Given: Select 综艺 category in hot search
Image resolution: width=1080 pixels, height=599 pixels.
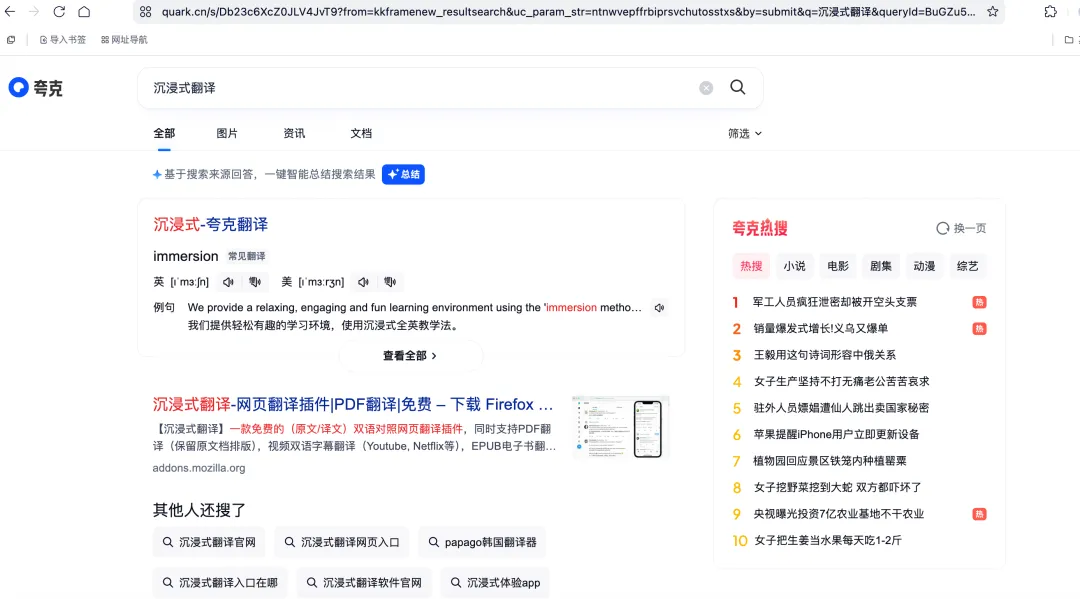Looking at the screenshot, I should pyautogui.click(x=968, y=266).
